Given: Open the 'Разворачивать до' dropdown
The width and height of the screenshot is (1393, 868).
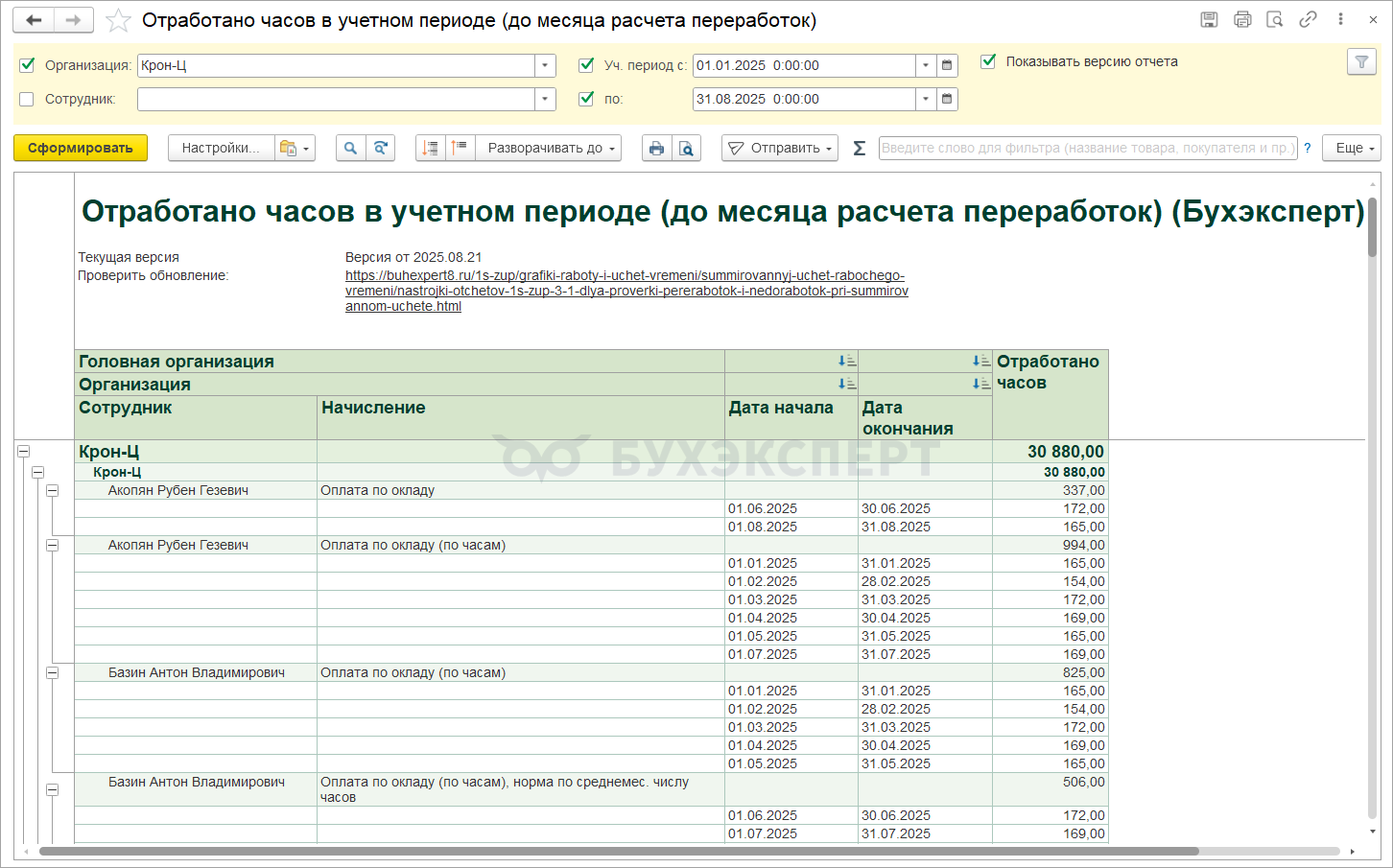Looking at the screenshot, I should point(548,148).
